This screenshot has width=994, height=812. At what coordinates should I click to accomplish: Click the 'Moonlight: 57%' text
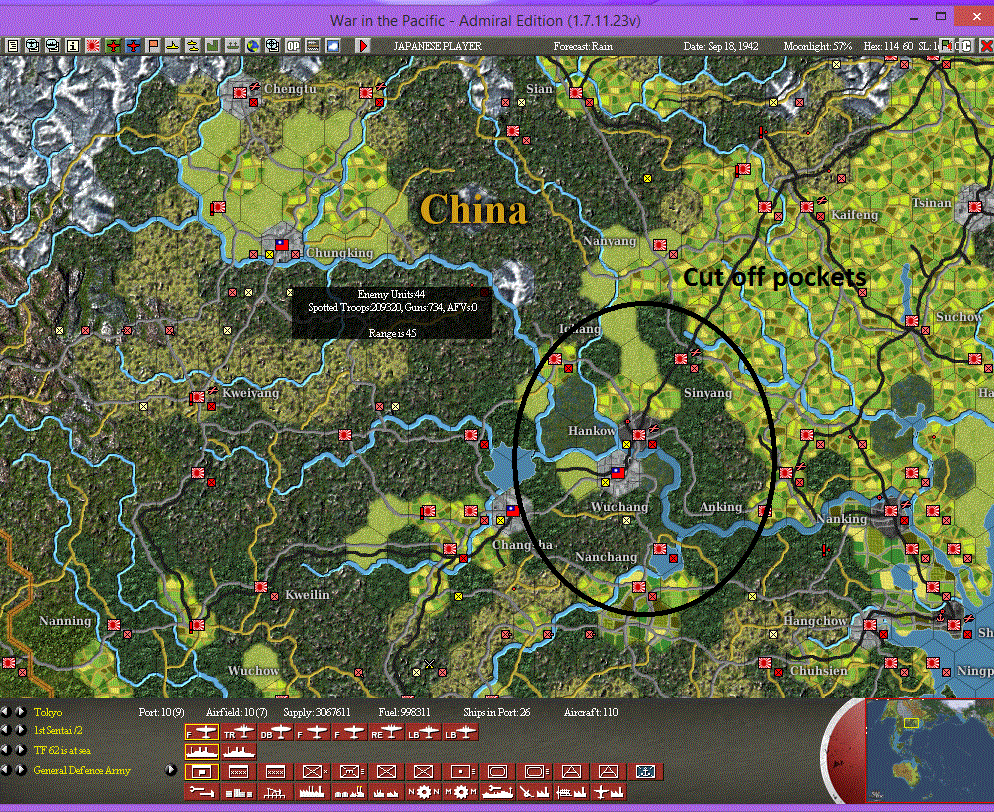[x=818, y=46]
